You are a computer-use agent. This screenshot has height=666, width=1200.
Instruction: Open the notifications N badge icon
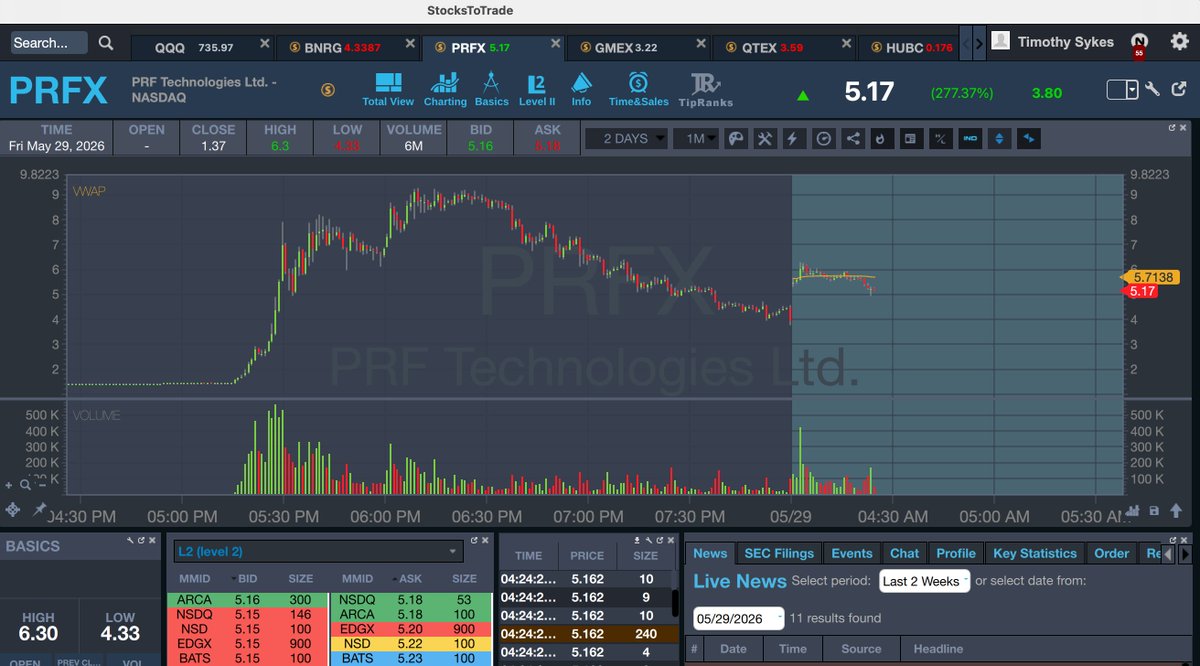pos(1139,43)
